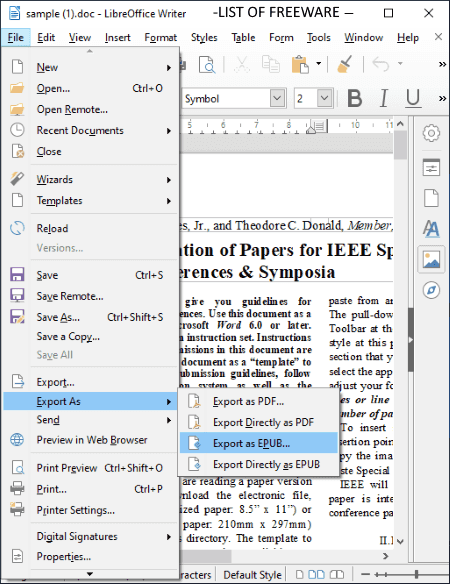
Task: Open the Table menu
Action: click(243, 38)
